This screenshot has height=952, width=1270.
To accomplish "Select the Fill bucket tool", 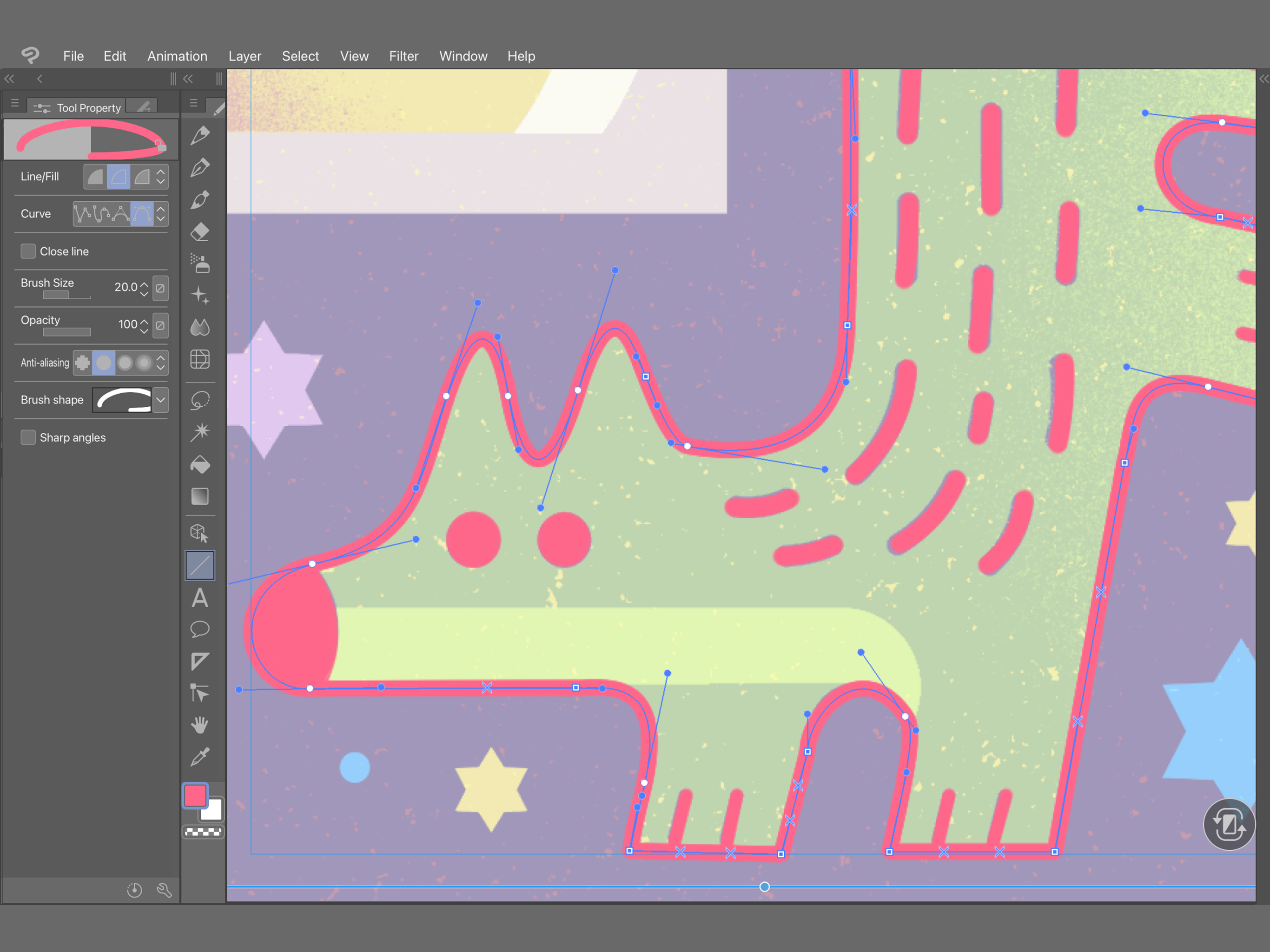I will pos(200,464).
